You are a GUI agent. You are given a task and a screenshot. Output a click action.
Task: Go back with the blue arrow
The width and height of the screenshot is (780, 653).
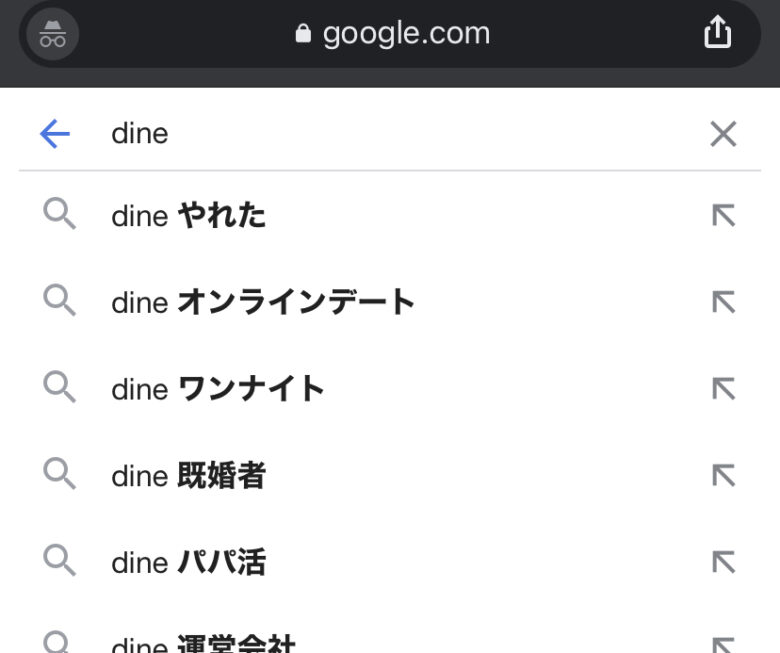[x=55, y=134]
